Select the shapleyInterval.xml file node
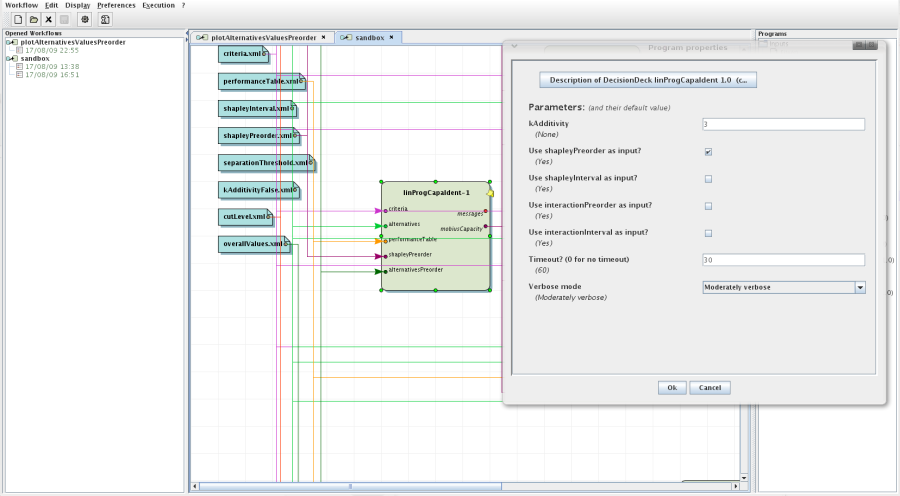Image resolution: width=900 pixels, height=496 pixels. 257,108
